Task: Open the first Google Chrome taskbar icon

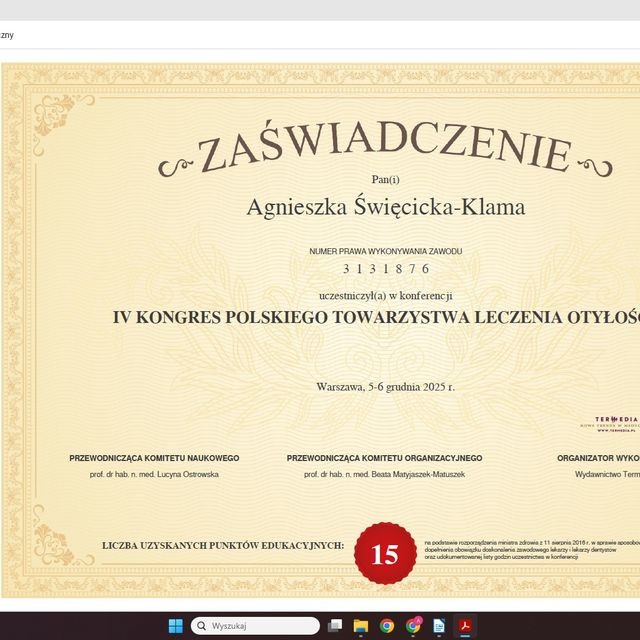Action: [387, 625]
